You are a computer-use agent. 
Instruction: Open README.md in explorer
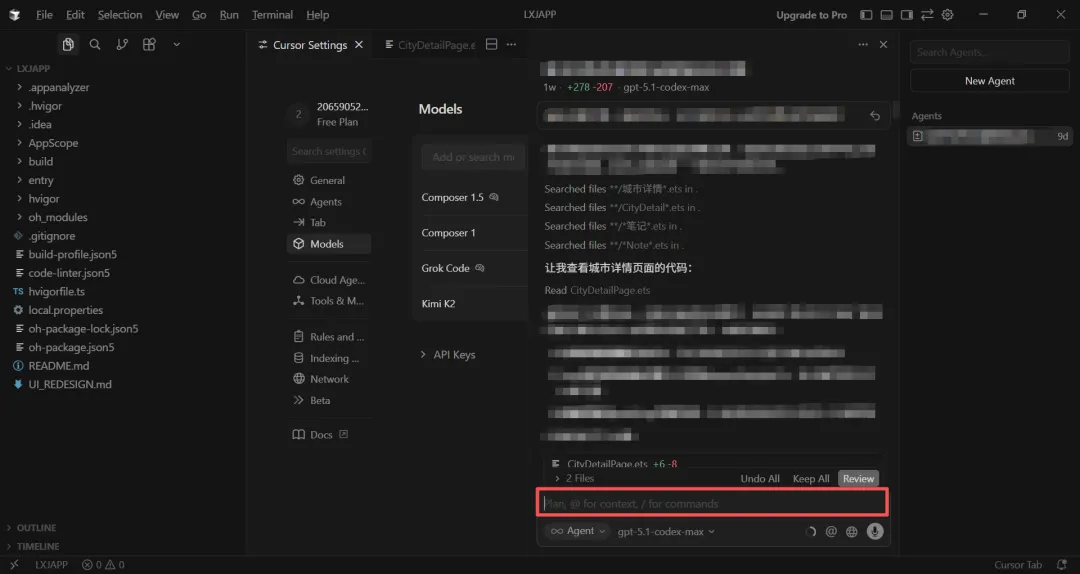(59, 365)
